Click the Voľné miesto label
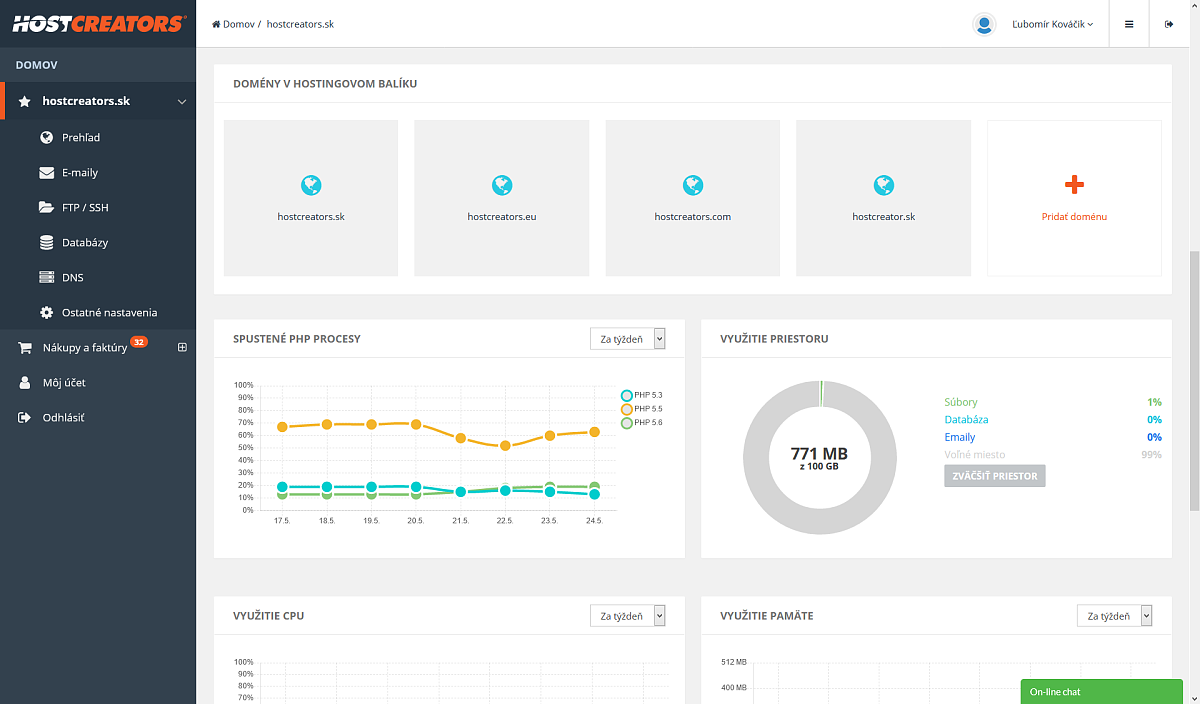 click(x=975, y=454)
